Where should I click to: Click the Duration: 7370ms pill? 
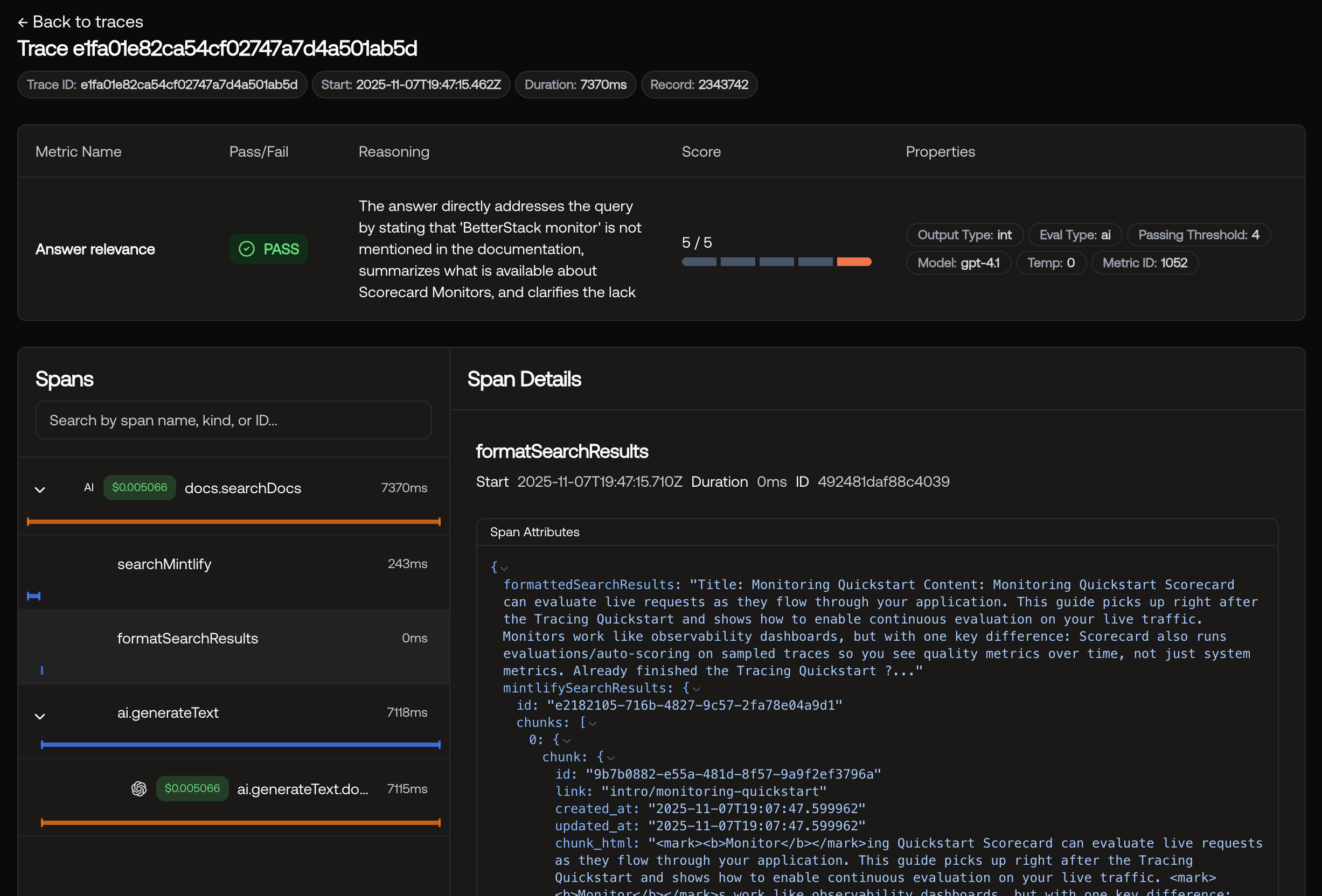pyautogui.click(x=576, y=85)
